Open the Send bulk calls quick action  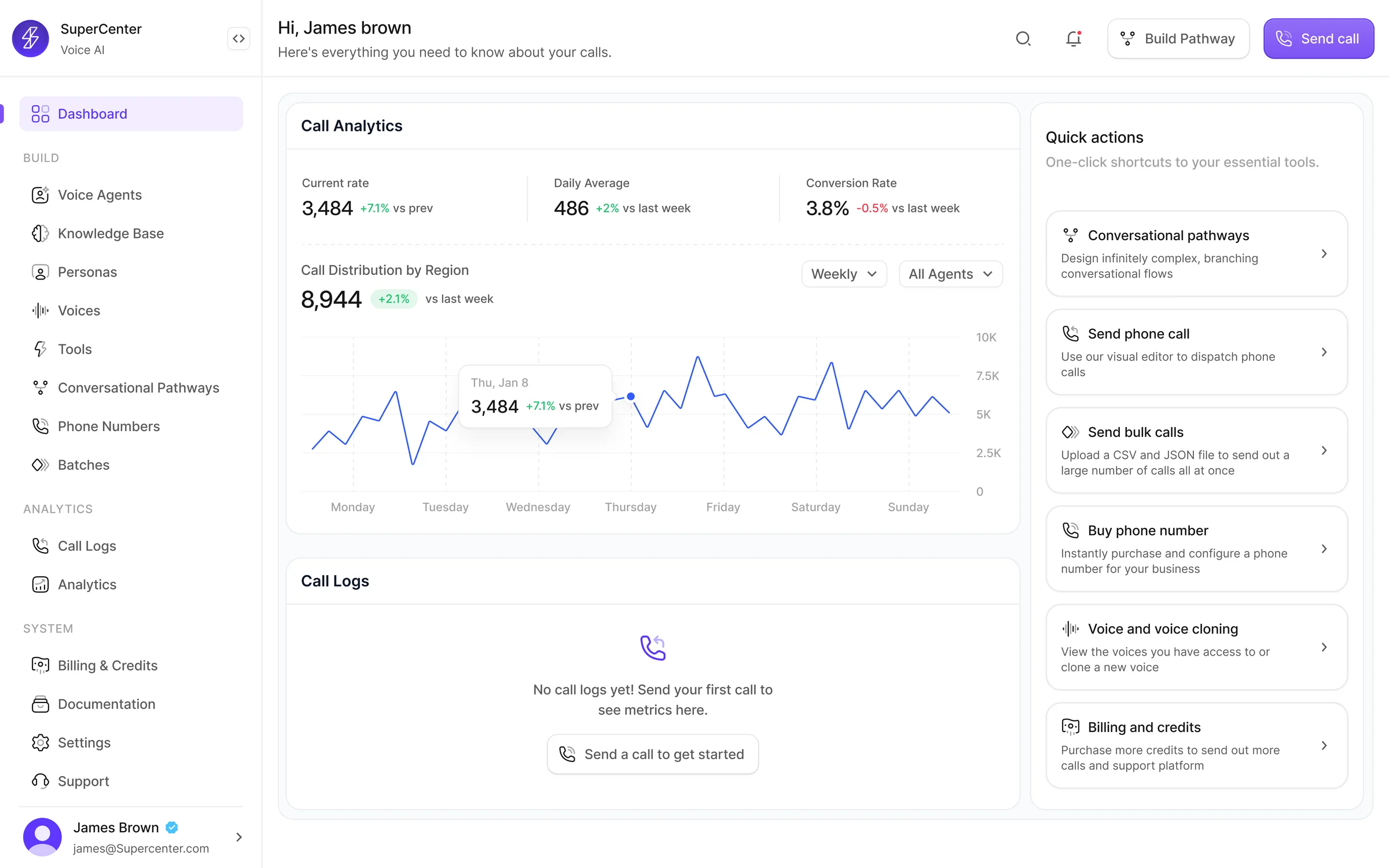pos(1196,451)
